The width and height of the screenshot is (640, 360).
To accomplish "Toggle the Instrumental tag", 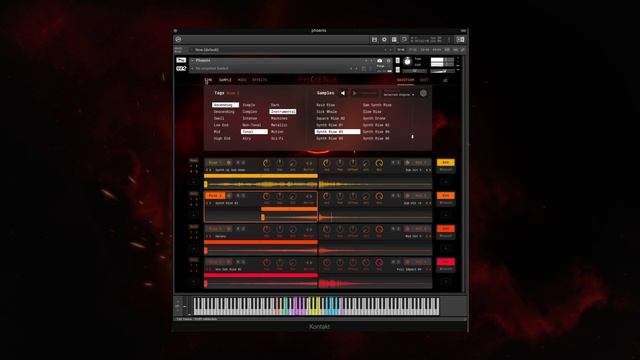I will [282, 111].
